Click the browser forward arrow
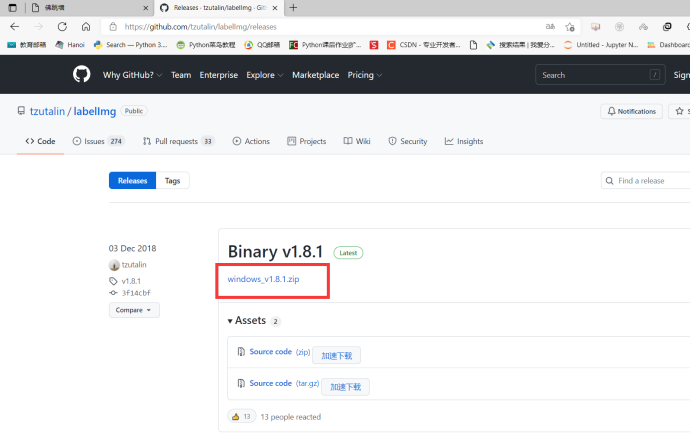The image size is (691, 433). 39,27
